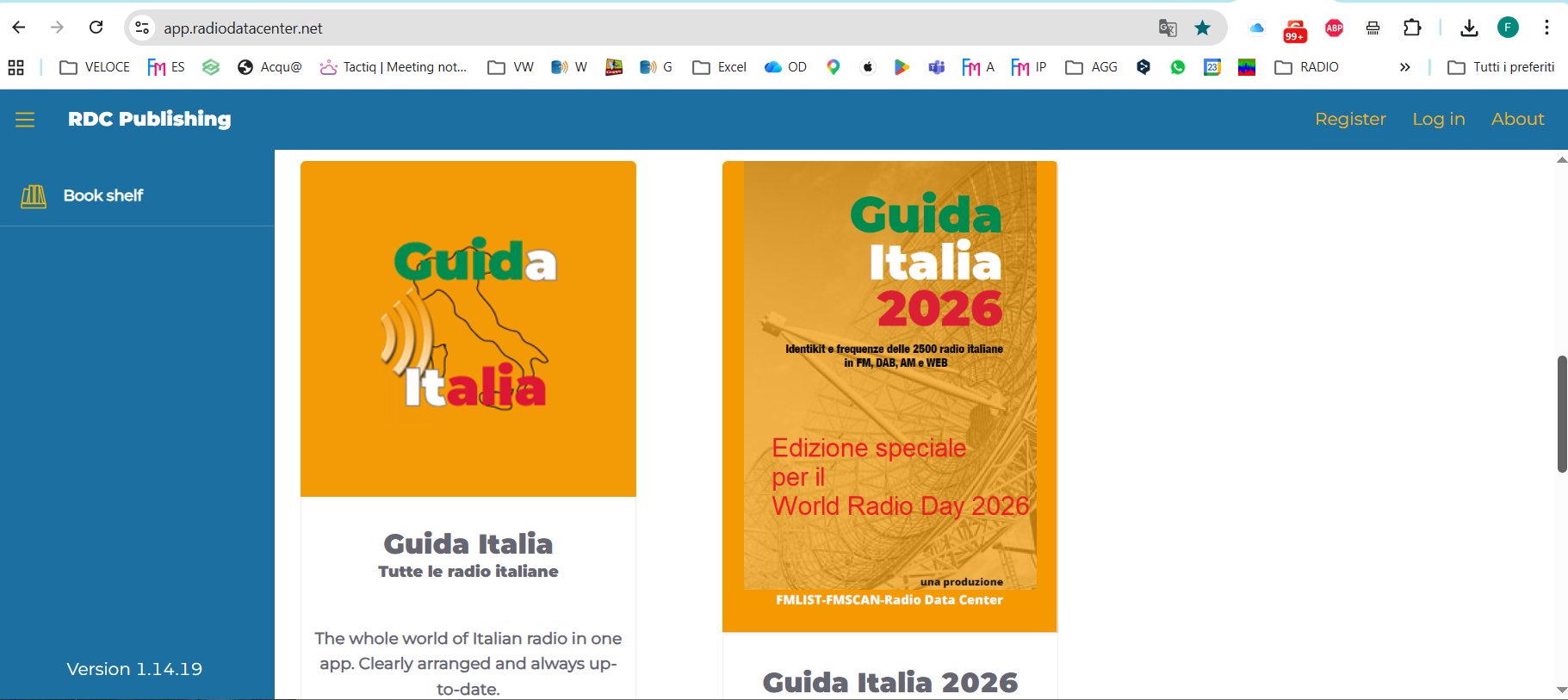Open the browser profile F avatar
Viewport: 1568px width, 700px height.
1508,28
